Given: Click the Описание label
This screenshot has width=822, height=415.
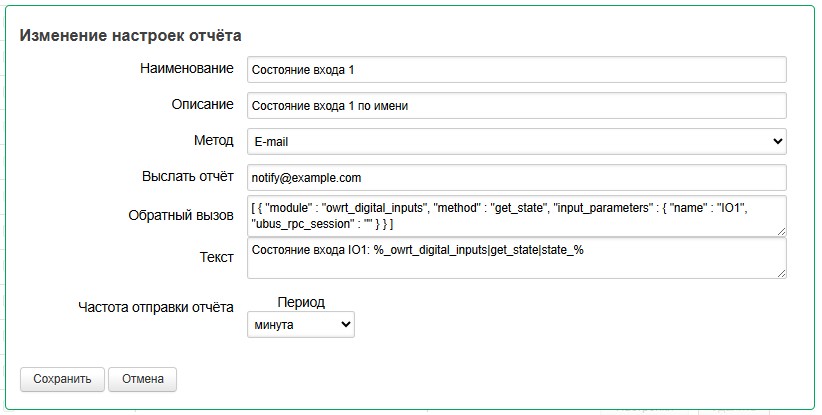Looking at the screenshot, I should click(x=201, y=105).
